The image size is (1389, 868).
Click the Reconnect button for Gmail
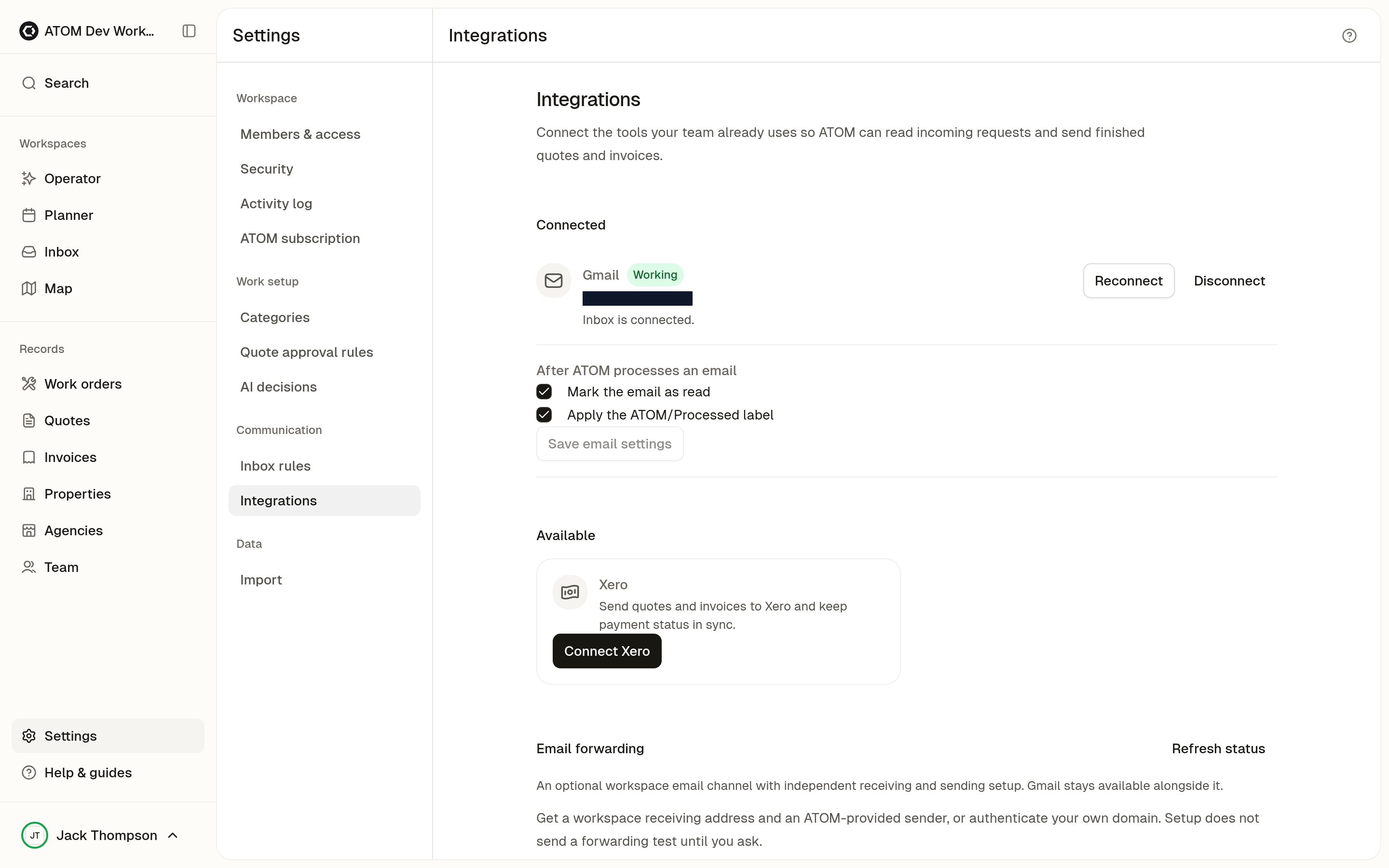pyautogui.click(x=1129, y=281)
